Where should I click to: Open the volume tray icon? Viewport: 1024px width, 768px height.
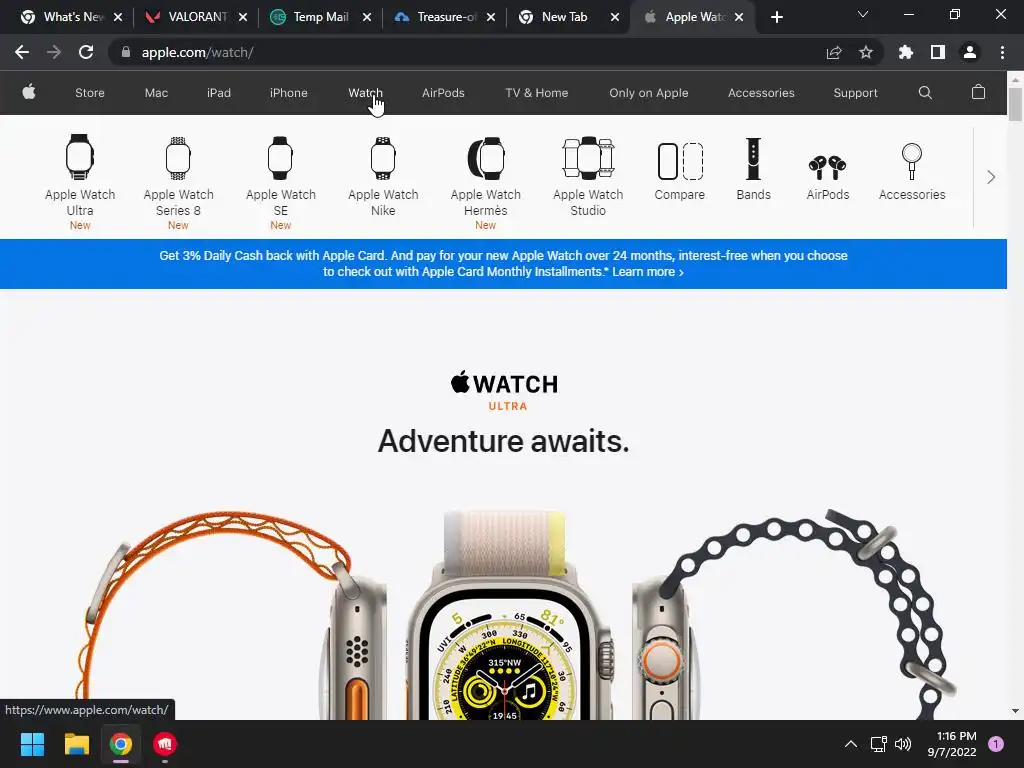pyautogui.click(x=903, y=744)
